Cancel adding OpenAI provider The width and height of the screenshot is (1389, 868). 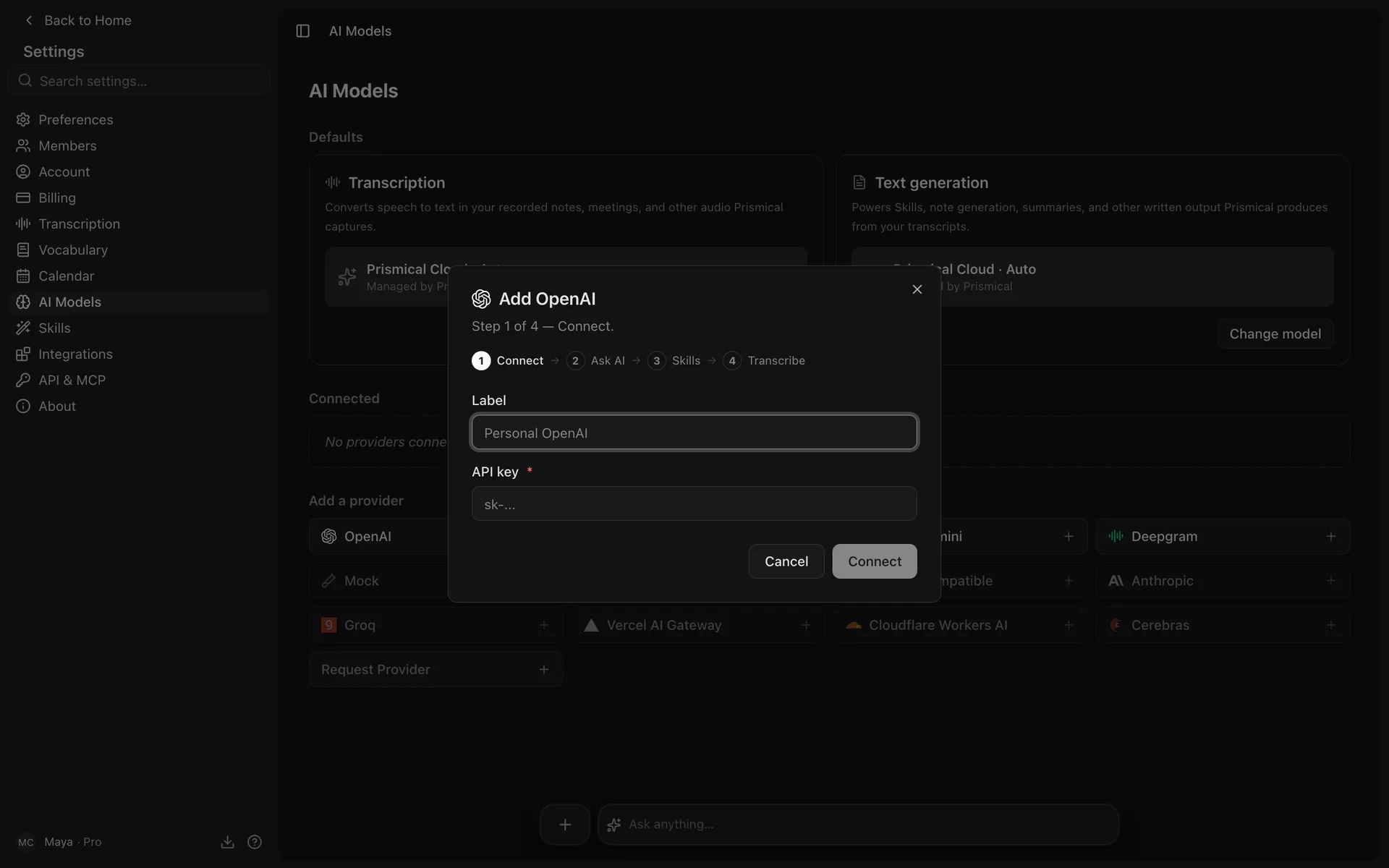786,561
